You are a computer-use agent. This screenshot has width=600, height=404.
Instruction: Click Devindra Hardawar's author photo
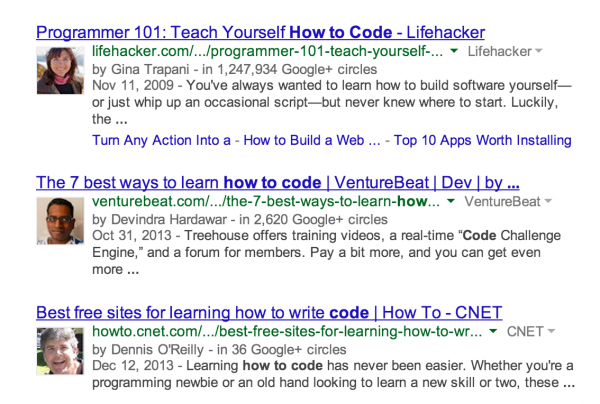pyautogui.click(x=60, y=221)
